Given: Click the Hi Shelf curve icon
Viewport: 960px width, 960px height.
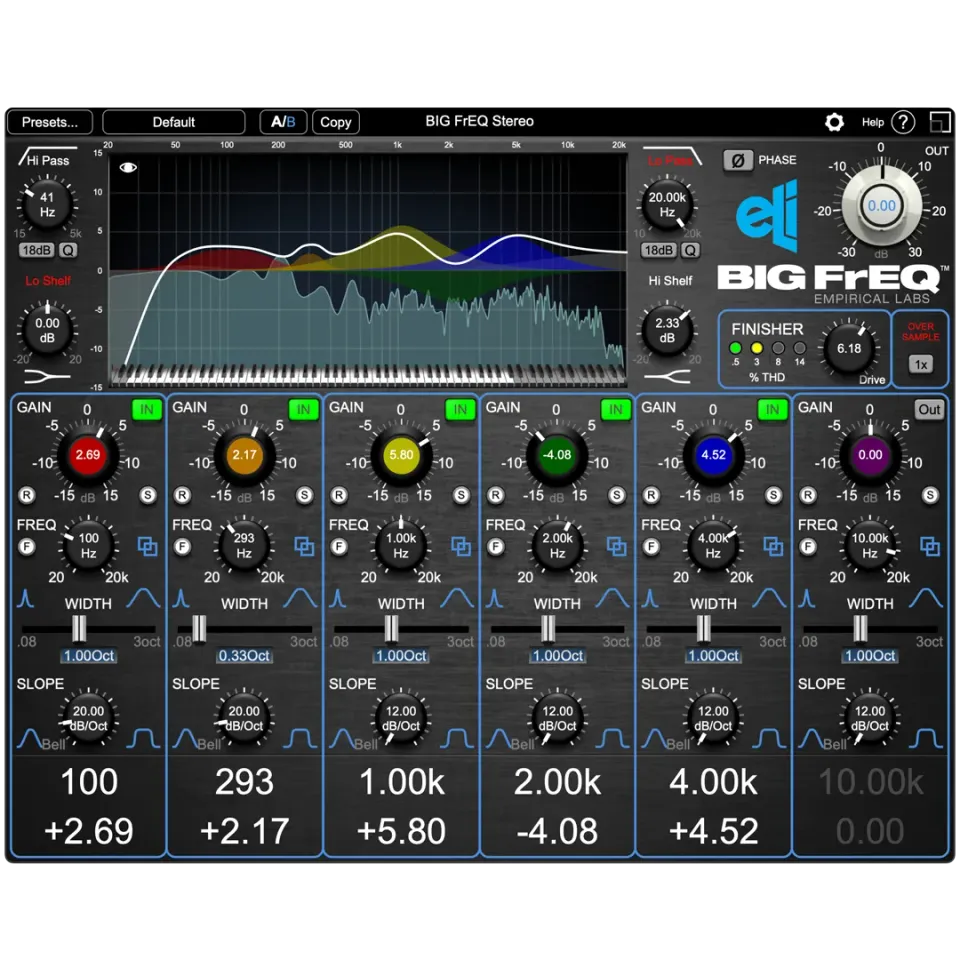Looking at the screenshot, I should [x=667, y=377].
